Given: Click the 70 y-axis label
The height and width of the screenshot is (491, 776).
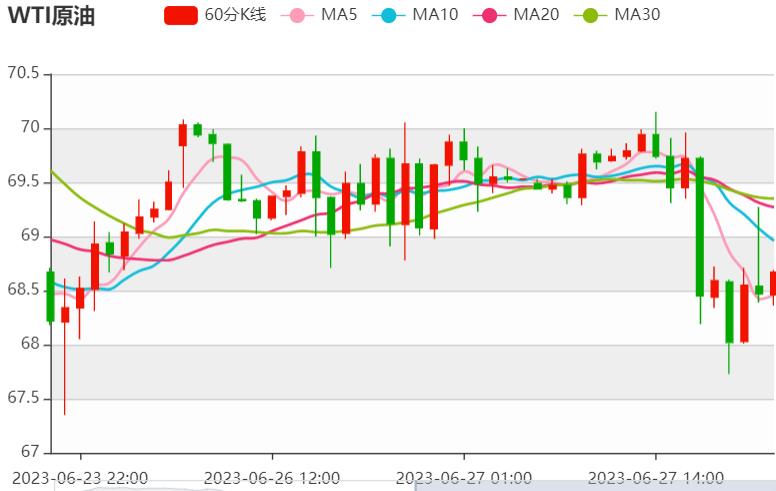Looking at the screenshot, I should (30, 127).
